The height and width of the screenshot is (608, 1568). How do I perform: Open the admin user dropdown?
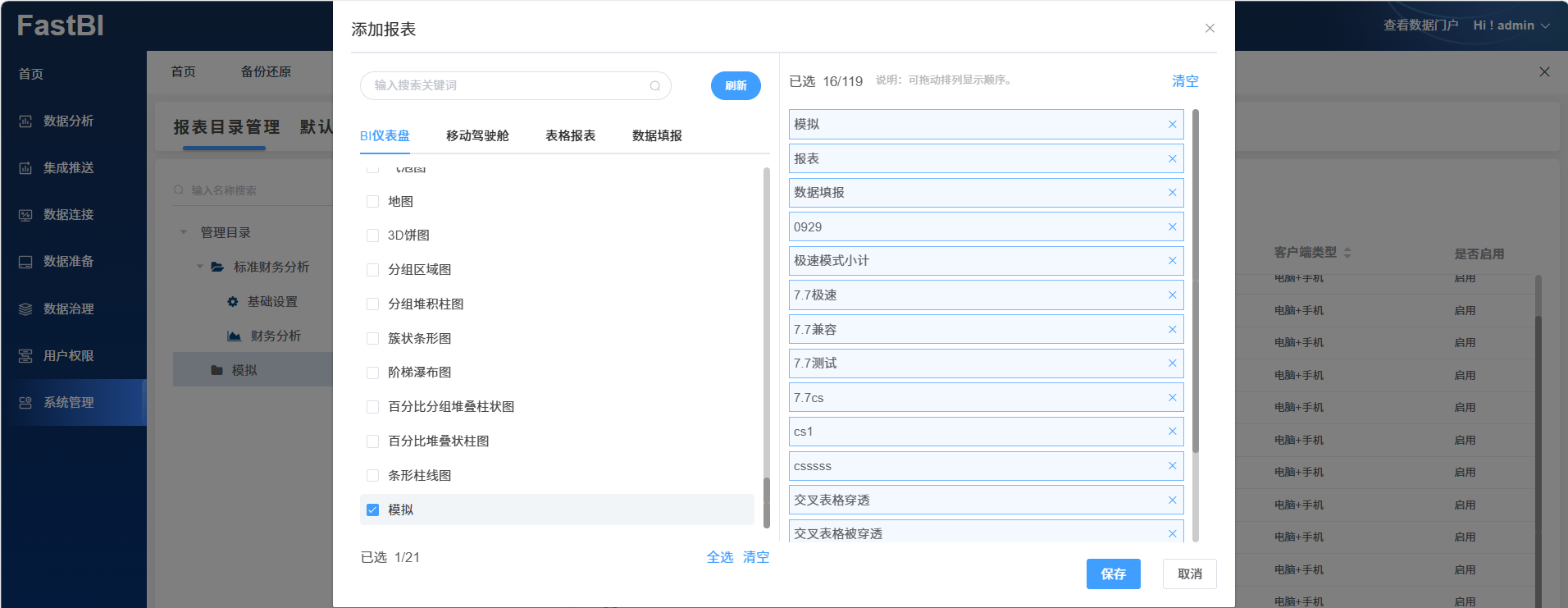click(1511, 25)
